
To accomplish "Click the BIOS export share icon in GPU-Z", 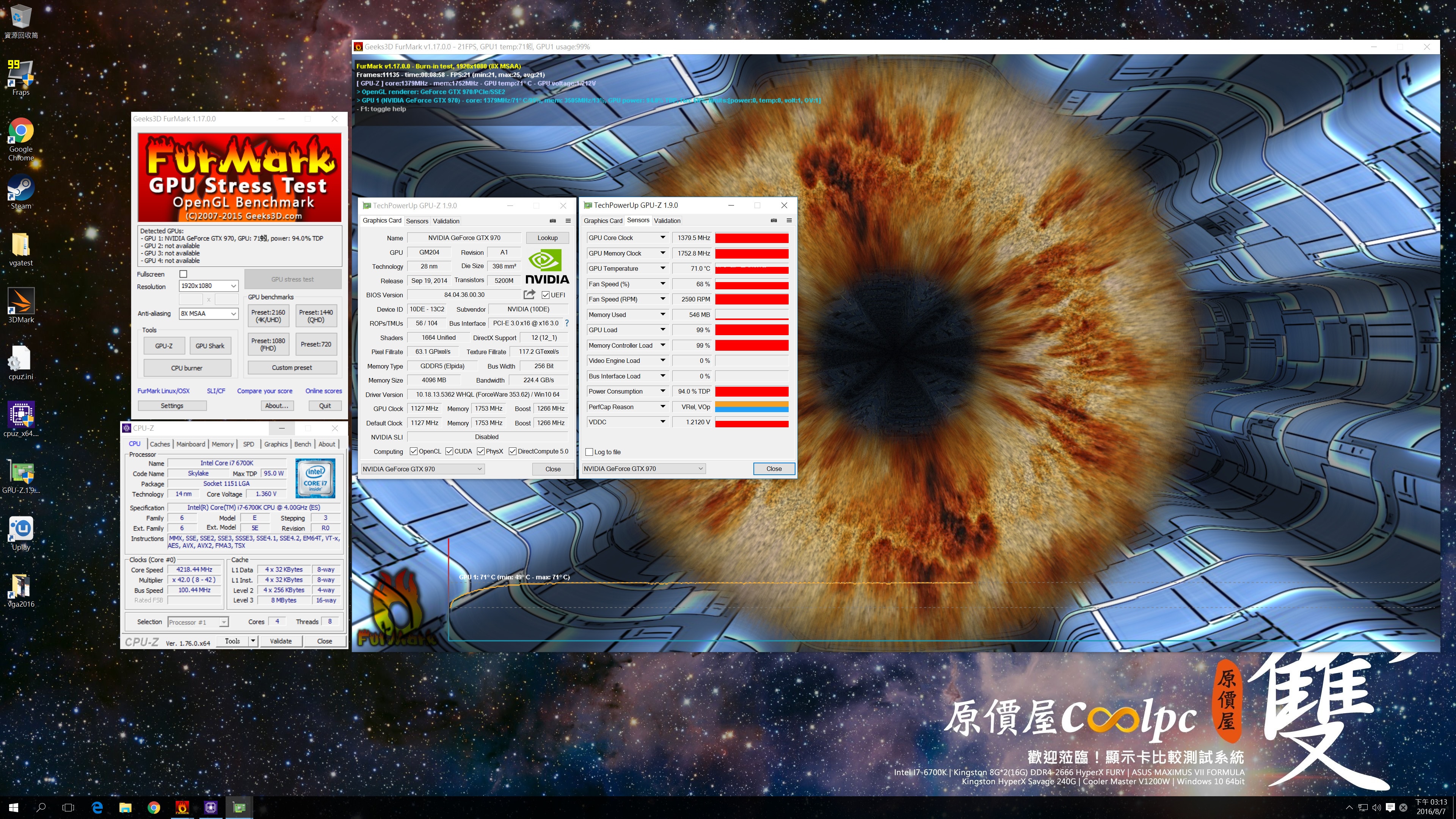I will (x=529, y=295).
